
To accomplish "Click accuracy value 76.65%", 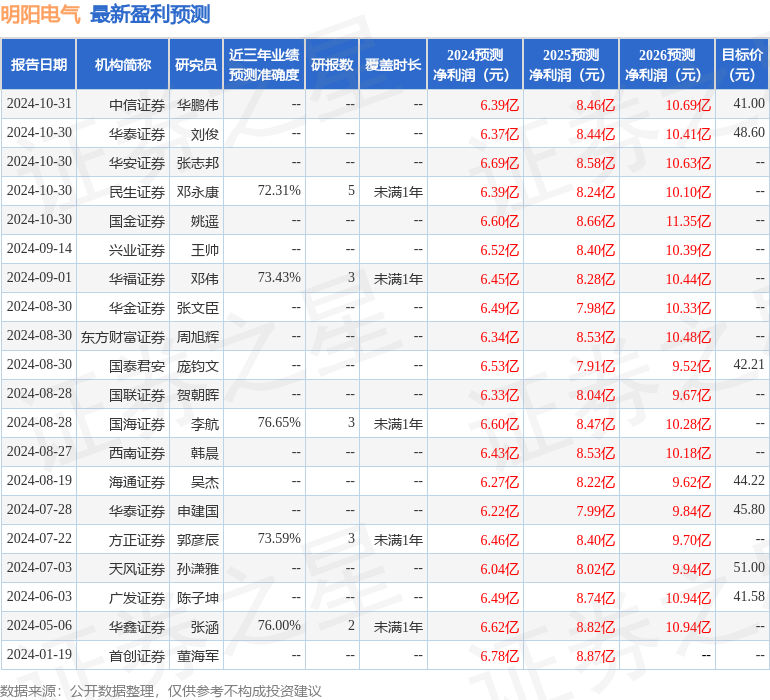I will (279, 422).
